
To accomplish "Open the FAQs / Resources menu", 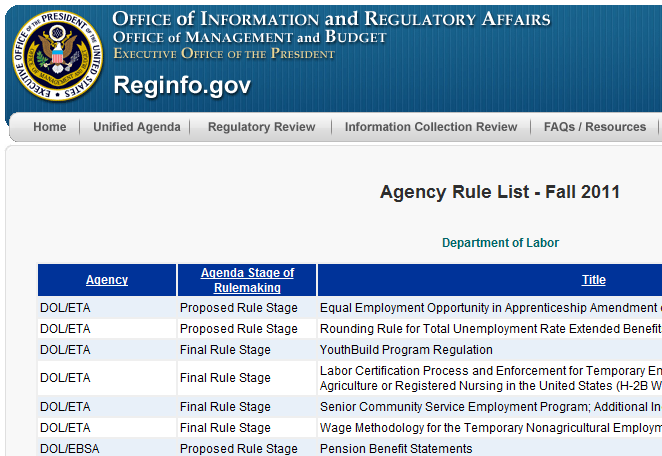I will click(x=595, y=127).
